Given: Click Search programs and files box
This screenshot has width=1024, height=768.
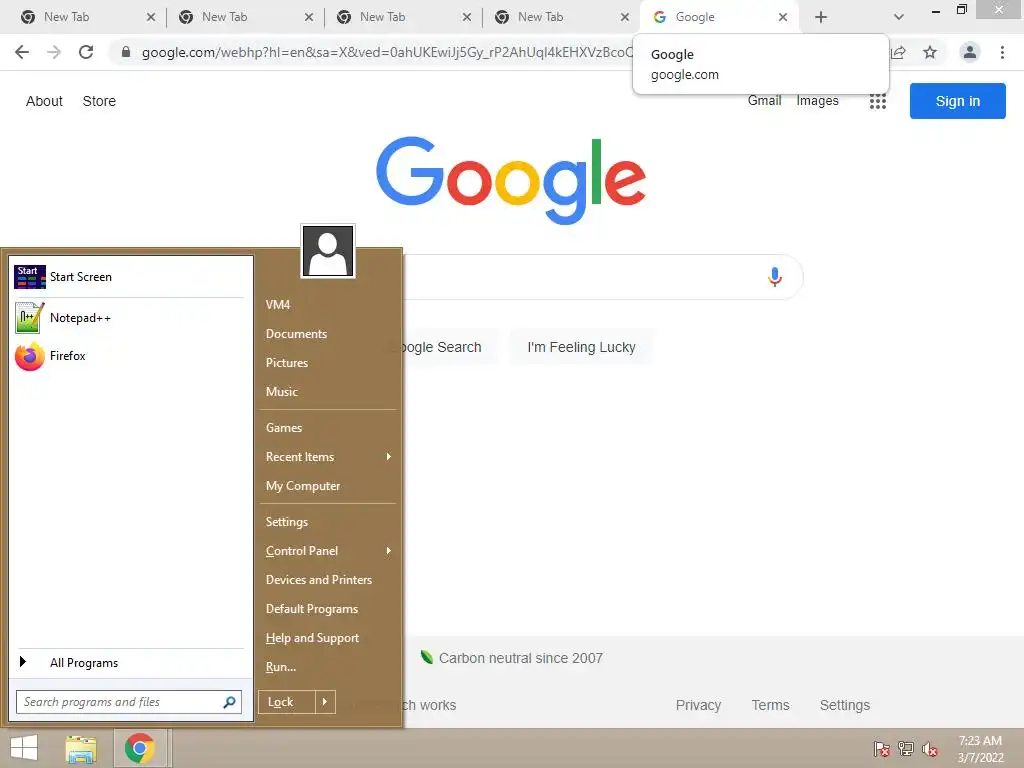Looking at the screenshot, I should 129,702.
